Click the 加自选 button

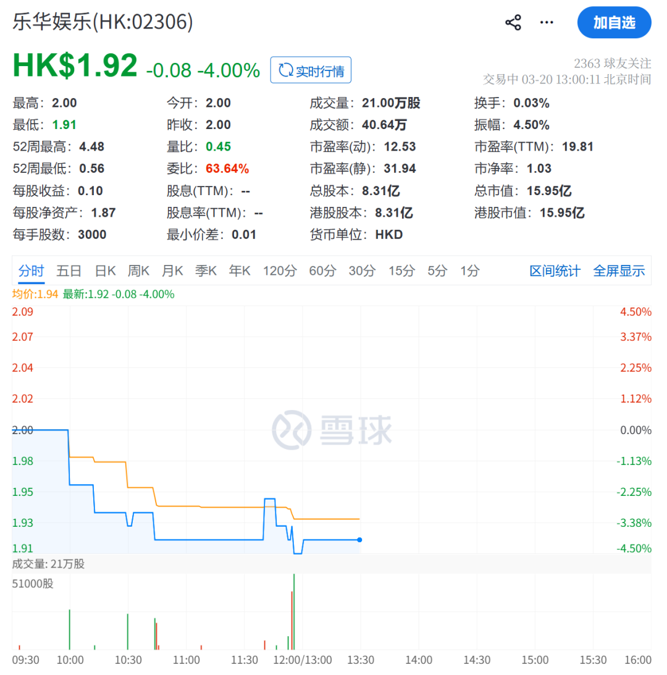614,22
